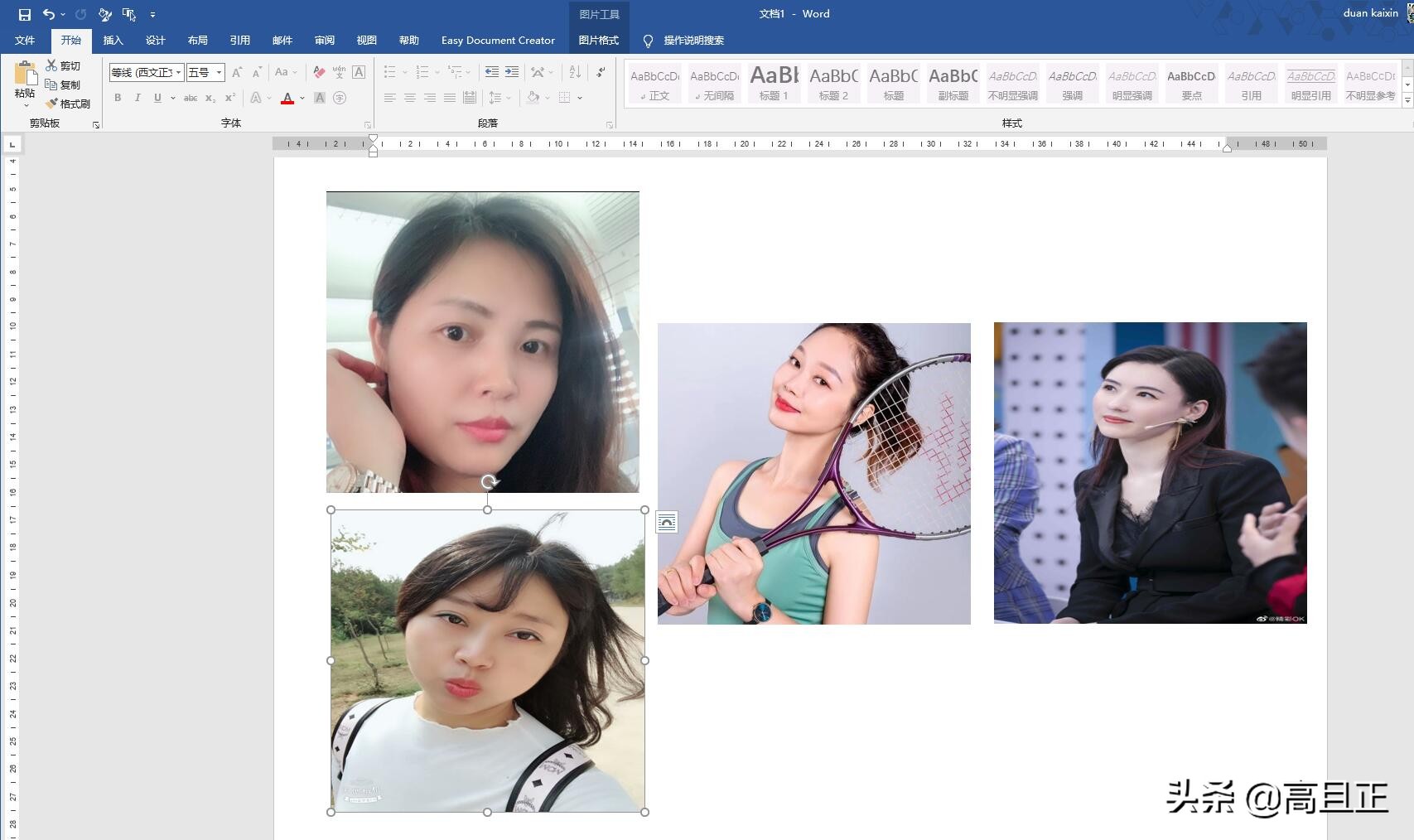Open the 图片格式 Picture Tools tab
The height and width of the screenshot is (840, 1414).
click(x=598, y=40)
